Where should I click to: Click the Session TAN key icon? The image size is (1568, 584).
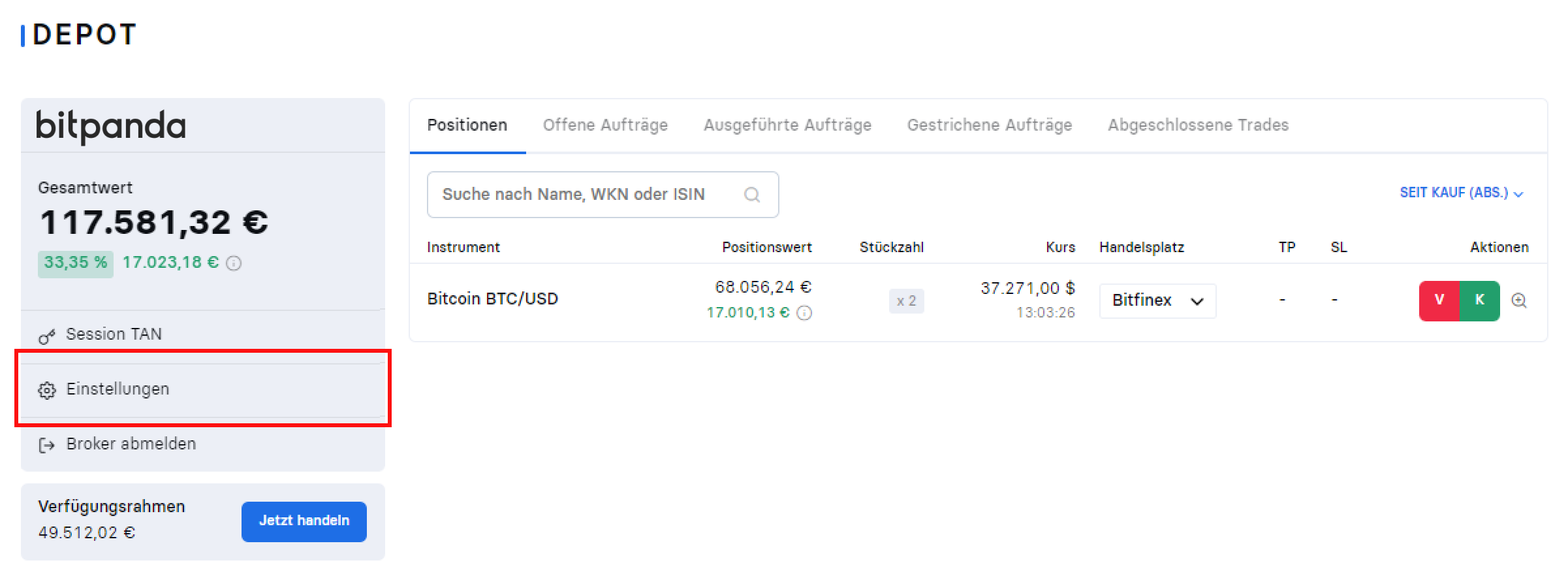click(46, 337)
